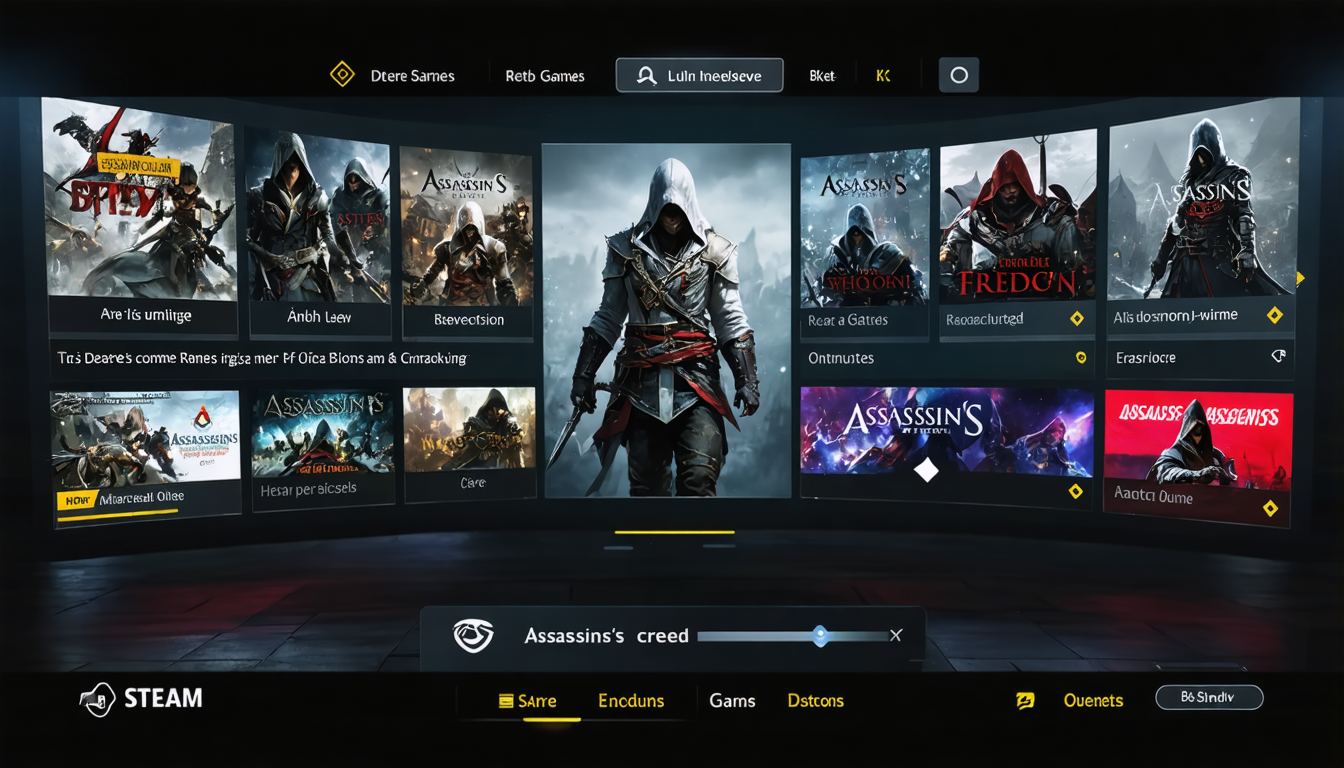Click the emblem icon in the search overlay
Viewport: 1344px width, 768px height.
pyautogui.click(x=472, y=635)
